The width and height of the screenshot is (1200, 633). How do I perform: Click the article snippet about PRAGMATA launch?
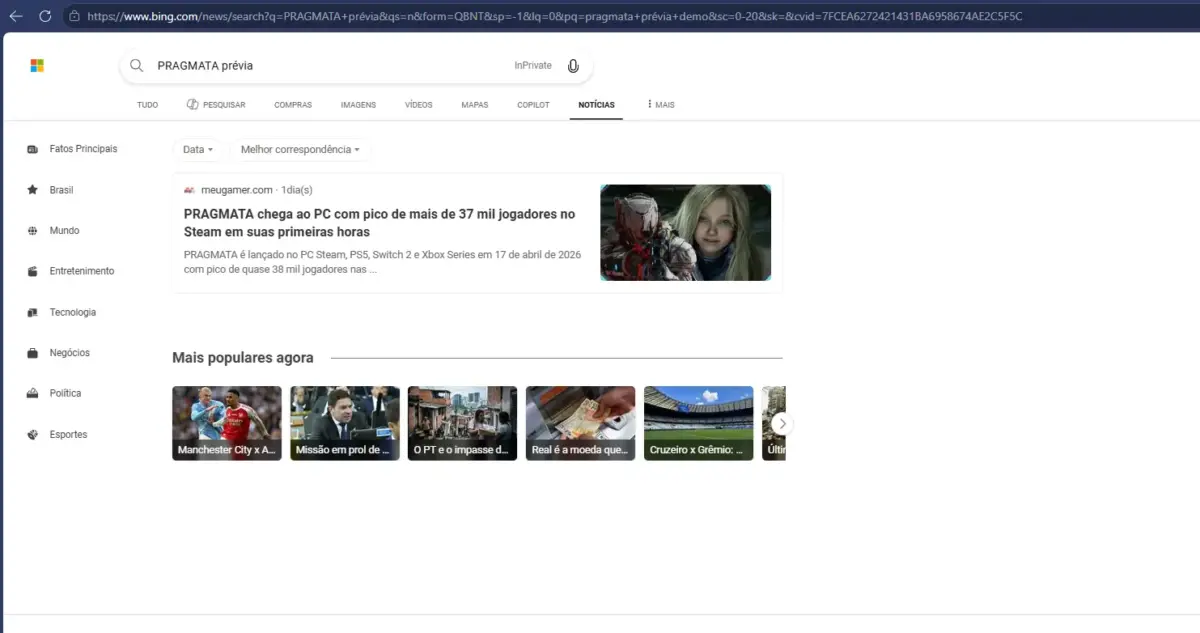pyautogui.click(x=382, y=262)
